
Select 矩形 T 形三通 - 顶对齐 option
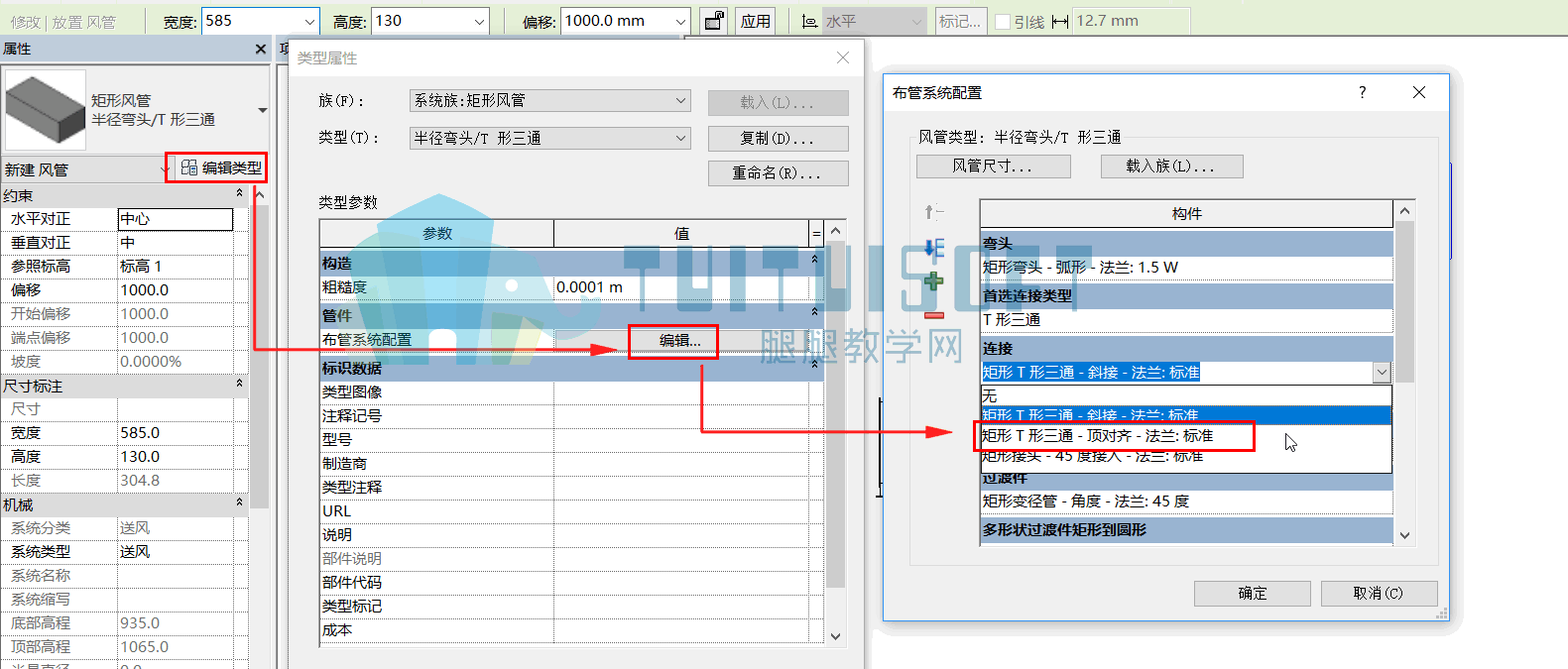(1185, 435)
